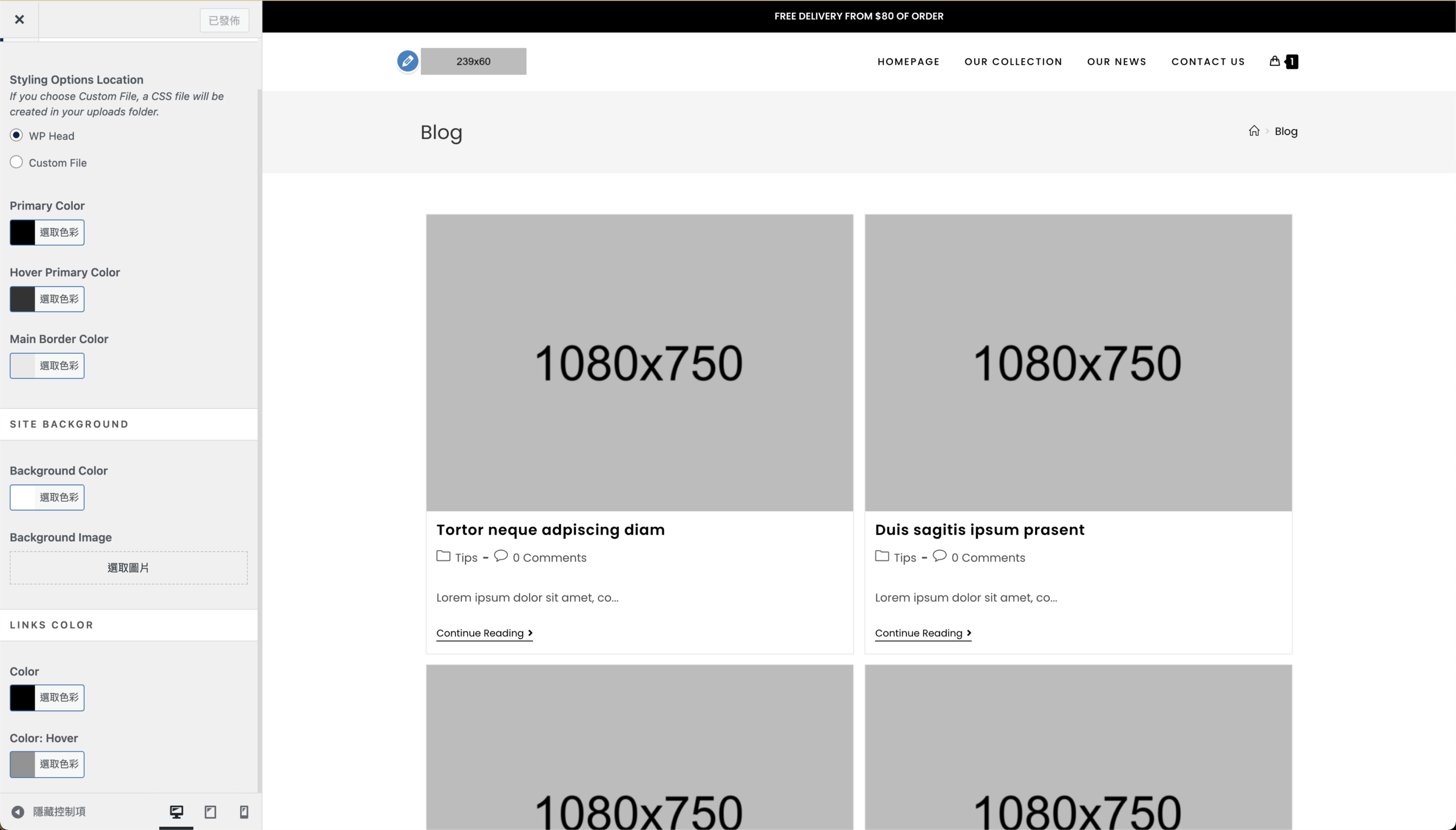Click the Background Image select button
The width and height of the screenshot is (1456, 830).
click(128, 568)
